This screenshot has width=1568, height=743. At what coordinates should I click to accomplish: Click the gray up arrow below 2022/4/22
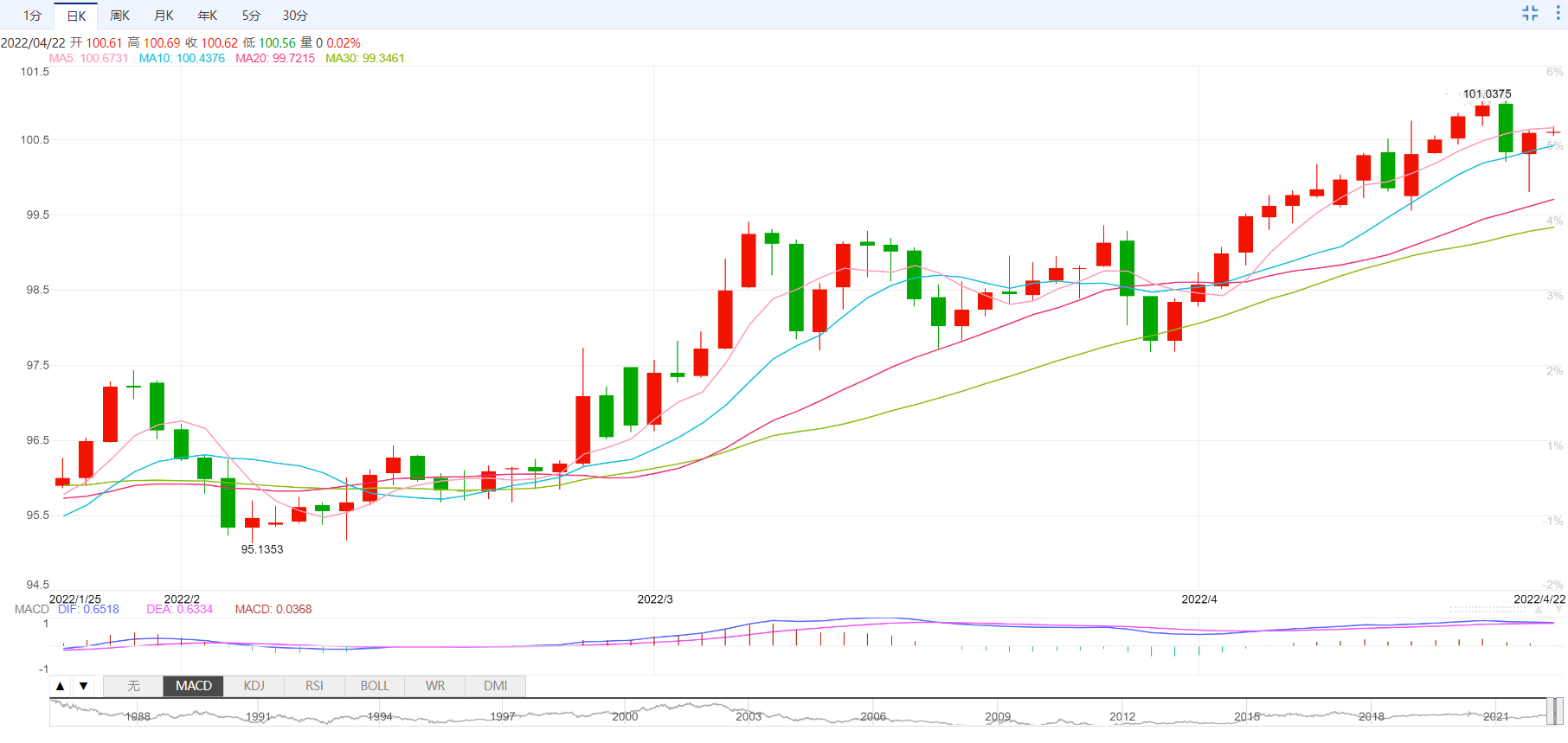click(1538, 610)
